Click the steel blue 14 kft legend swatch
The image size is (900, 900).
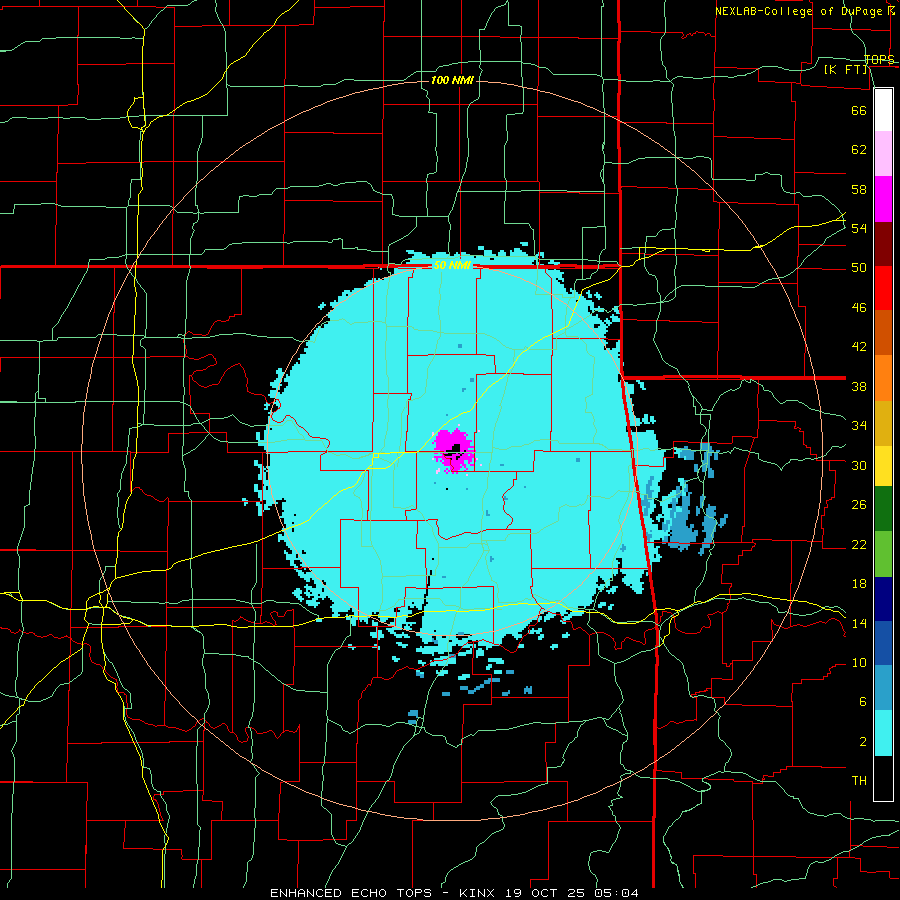click(x=883, y=688)
